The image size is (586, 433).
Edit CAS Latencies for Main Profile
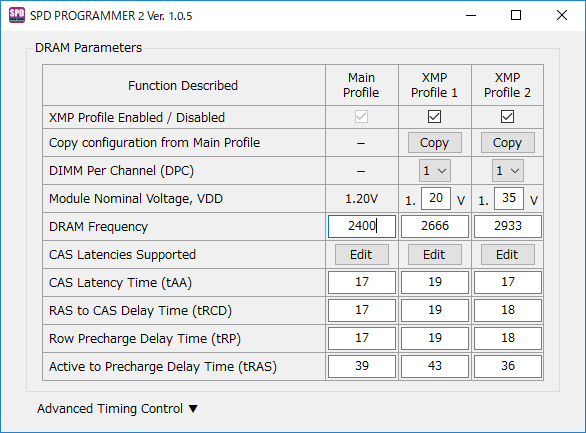(361, 254)
